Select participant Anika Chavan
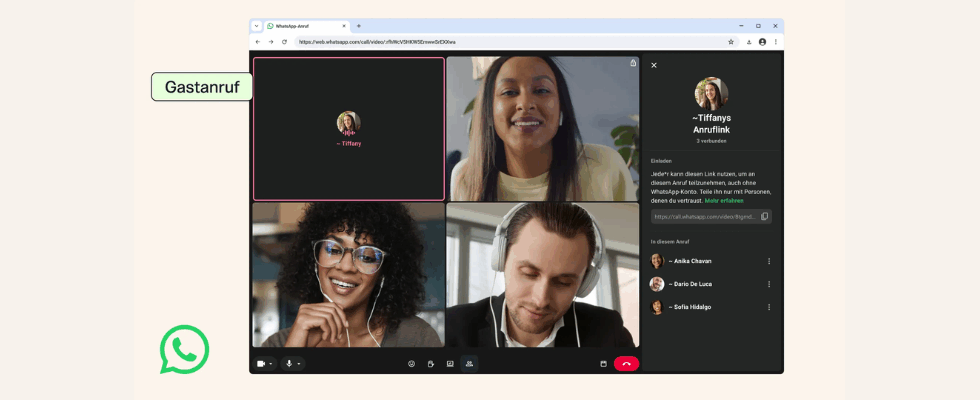The height and width of the screenshot is (400, 980). click(711, 261)
